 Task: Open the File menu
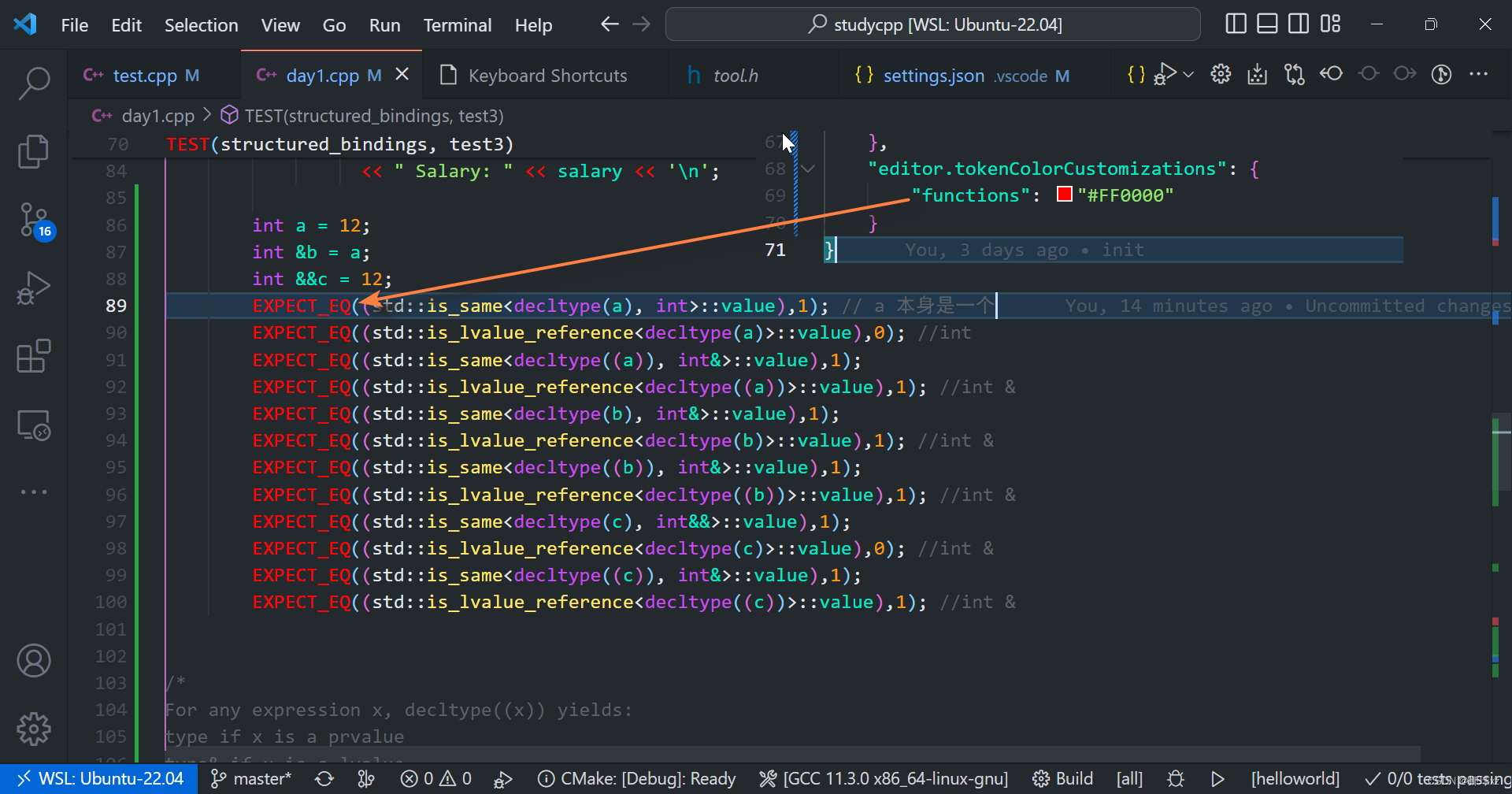click(75, 25)
